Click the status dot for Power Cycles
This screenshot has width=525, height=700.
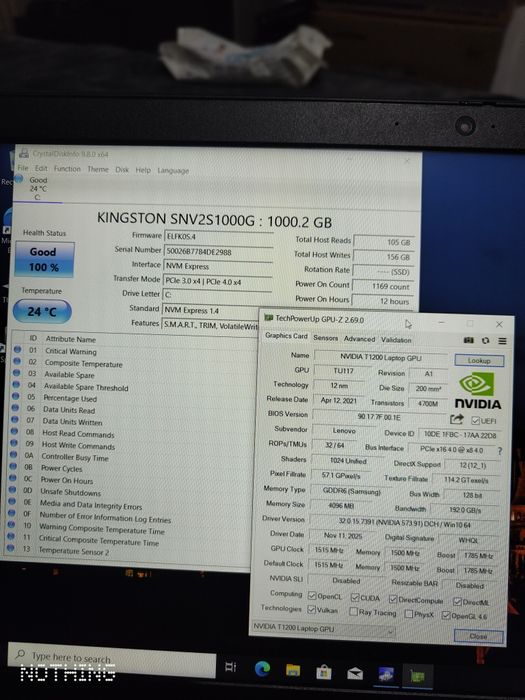[x=13, y=466]
